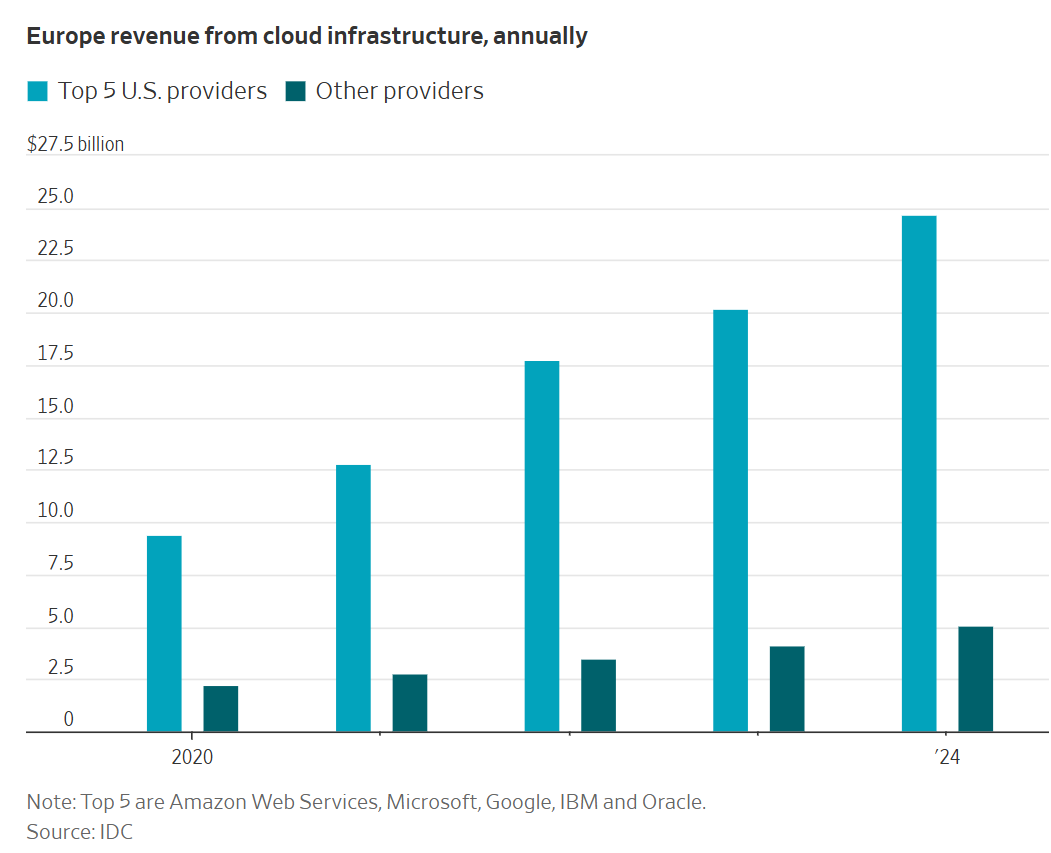Click the ''24' x-axis label
1051x853 pixels.
pyautogui.click(x=947, y=758)
